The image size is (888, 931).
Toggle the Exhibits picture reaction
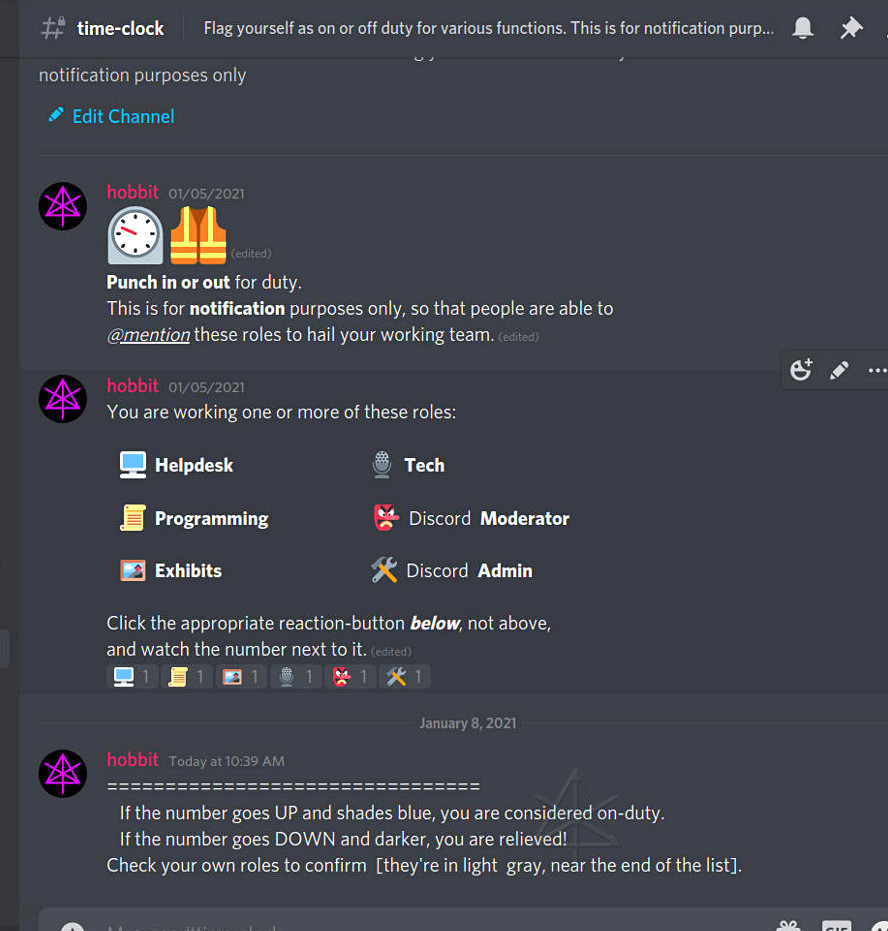[241, 676]
